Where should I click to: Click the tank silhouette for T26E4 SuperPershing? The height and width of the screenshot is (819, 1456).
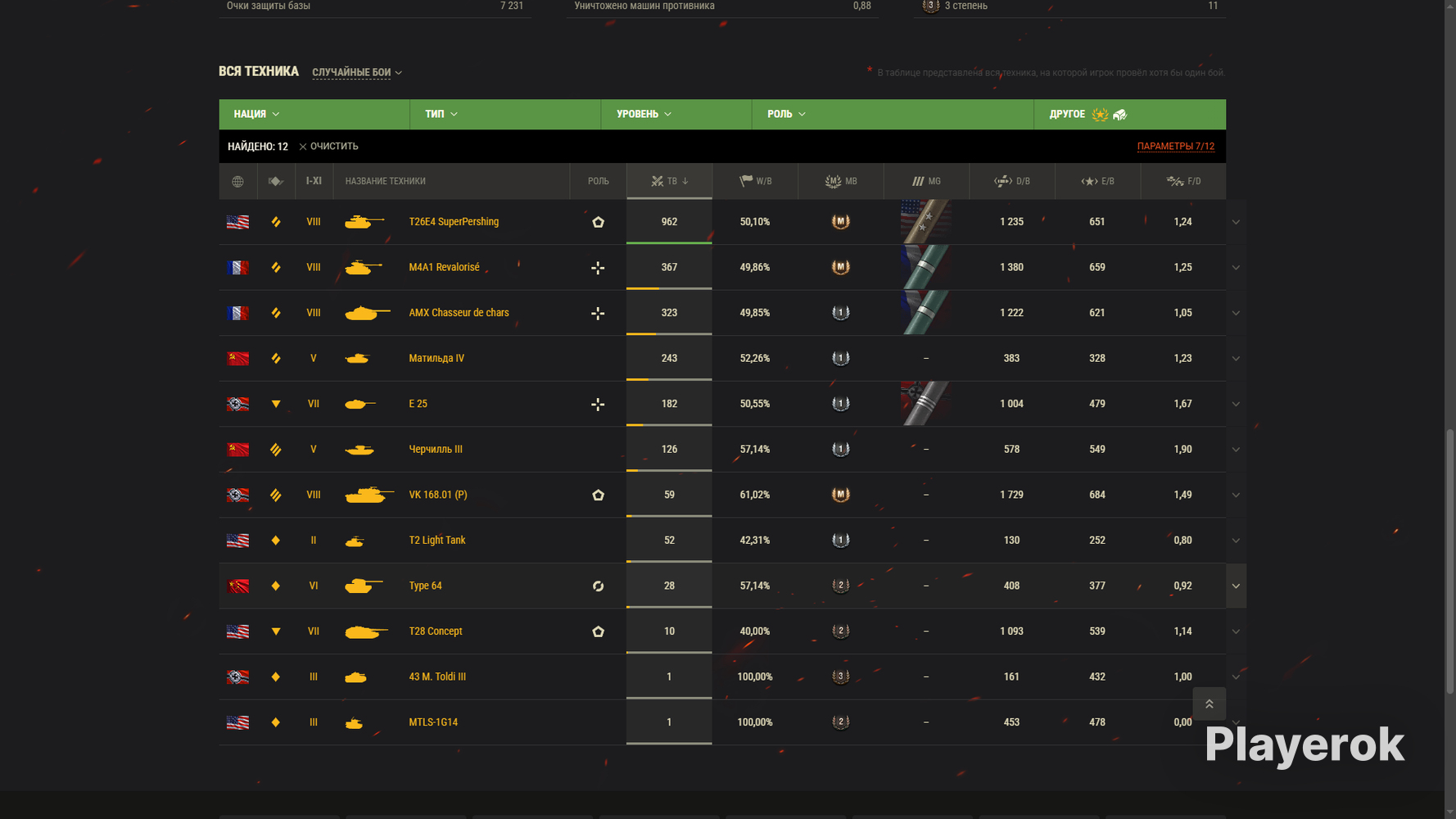click(364, 222)
